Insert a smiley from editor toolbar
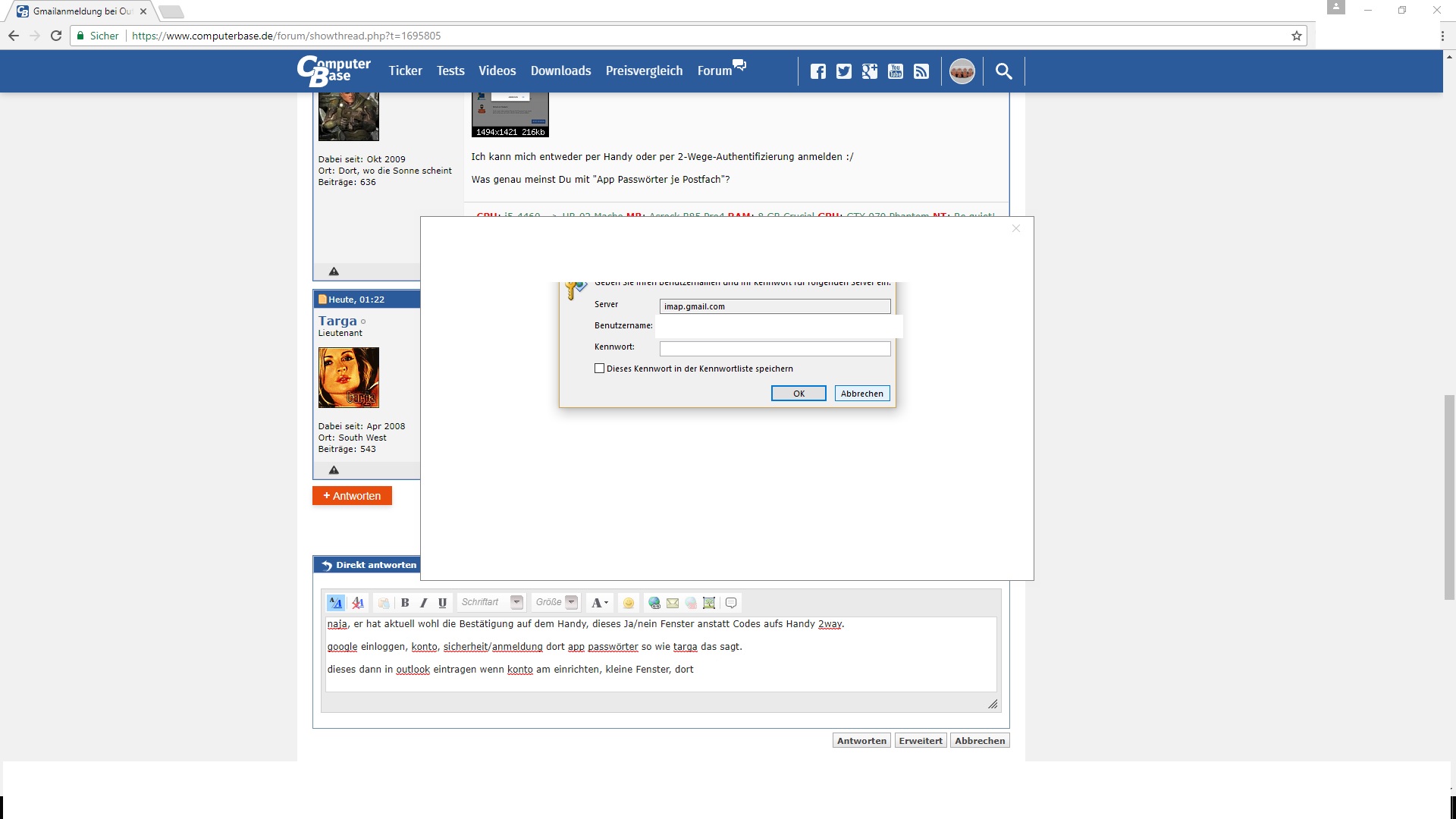 [628, 603]
